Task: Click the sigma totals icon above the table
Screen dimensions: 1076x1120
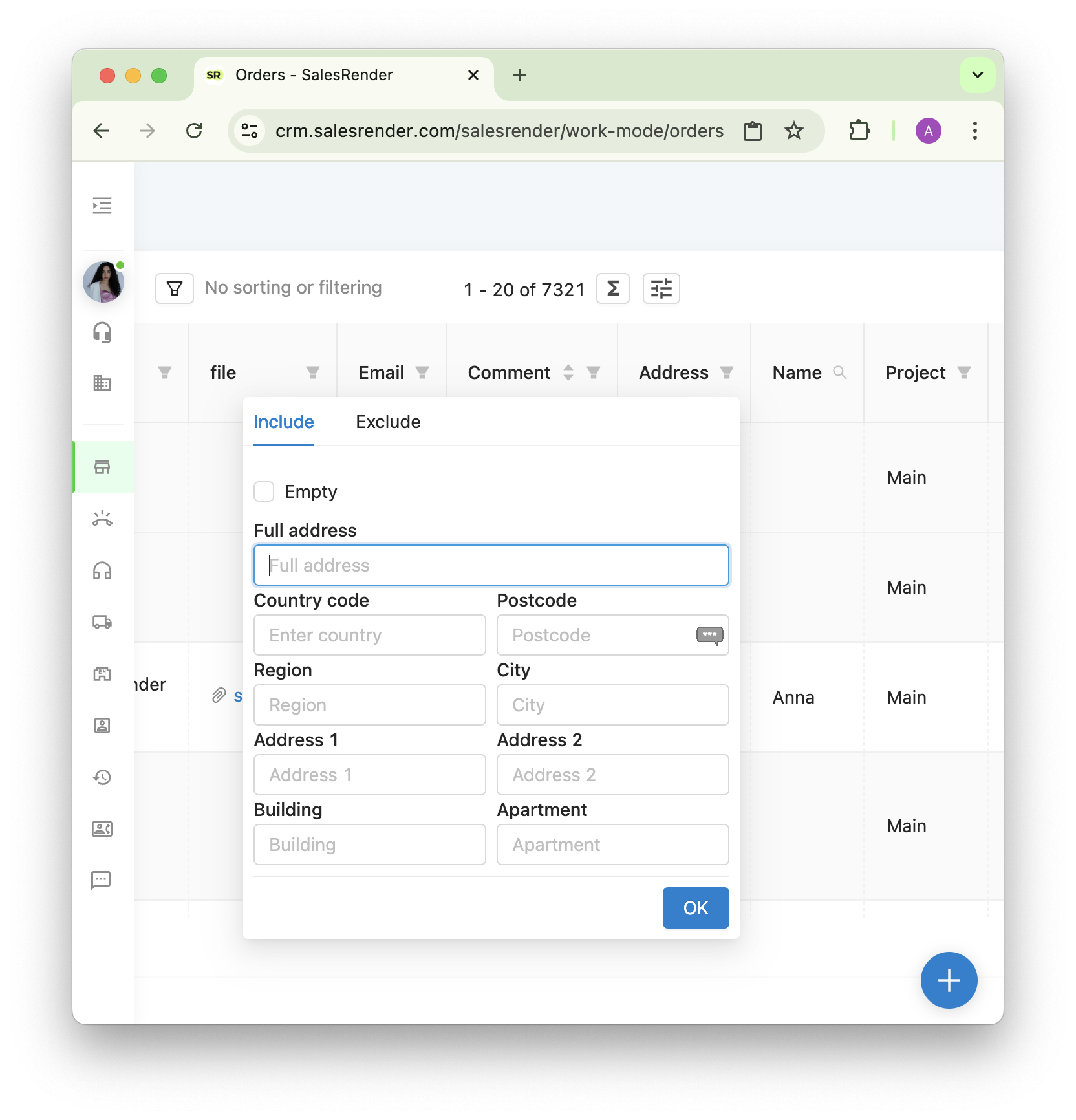Action: pyautogui.click(x=612, y=288)
